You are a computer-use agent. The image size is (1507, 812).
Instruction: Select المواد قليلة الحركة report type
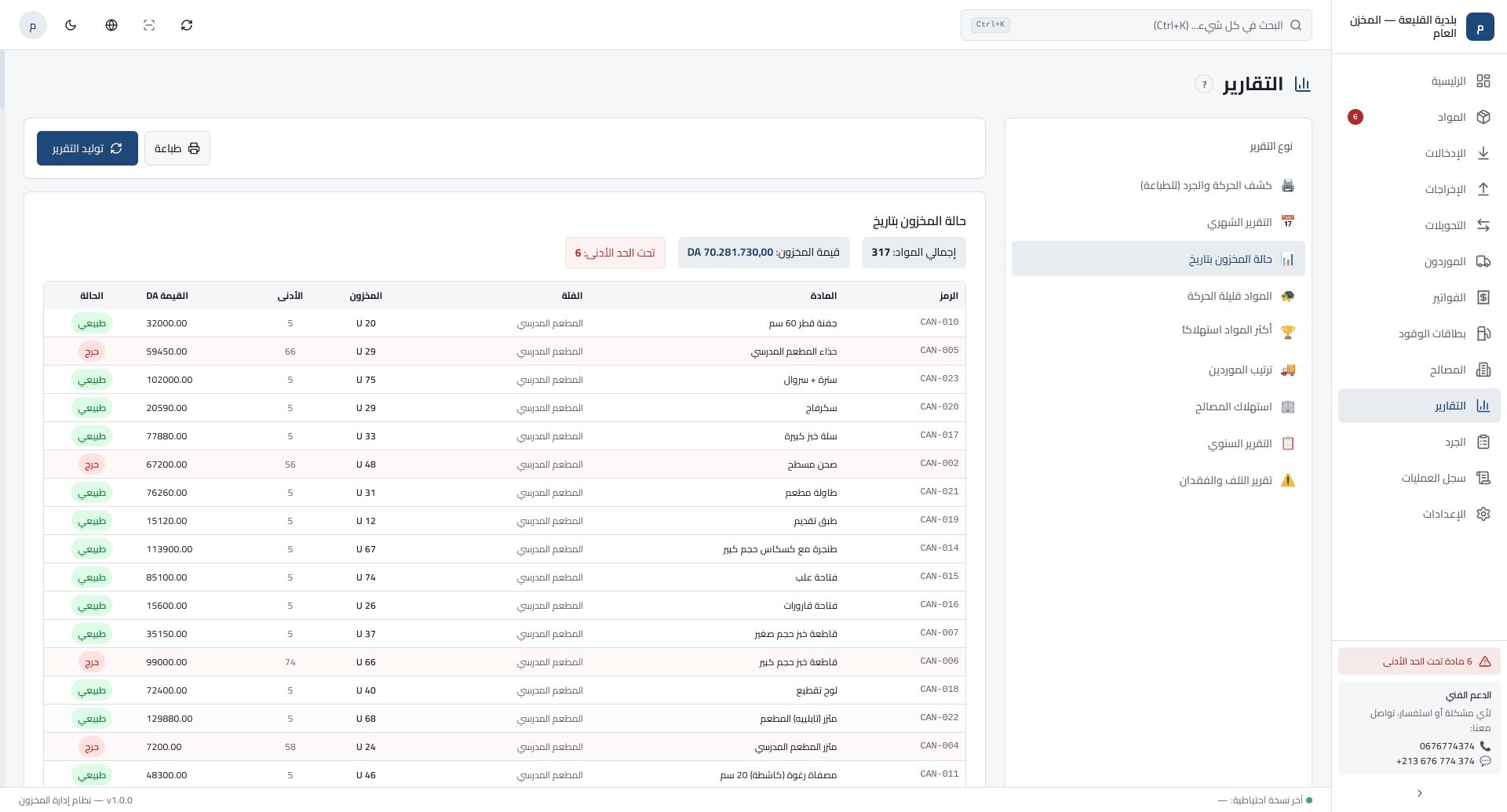(1159, 296)
